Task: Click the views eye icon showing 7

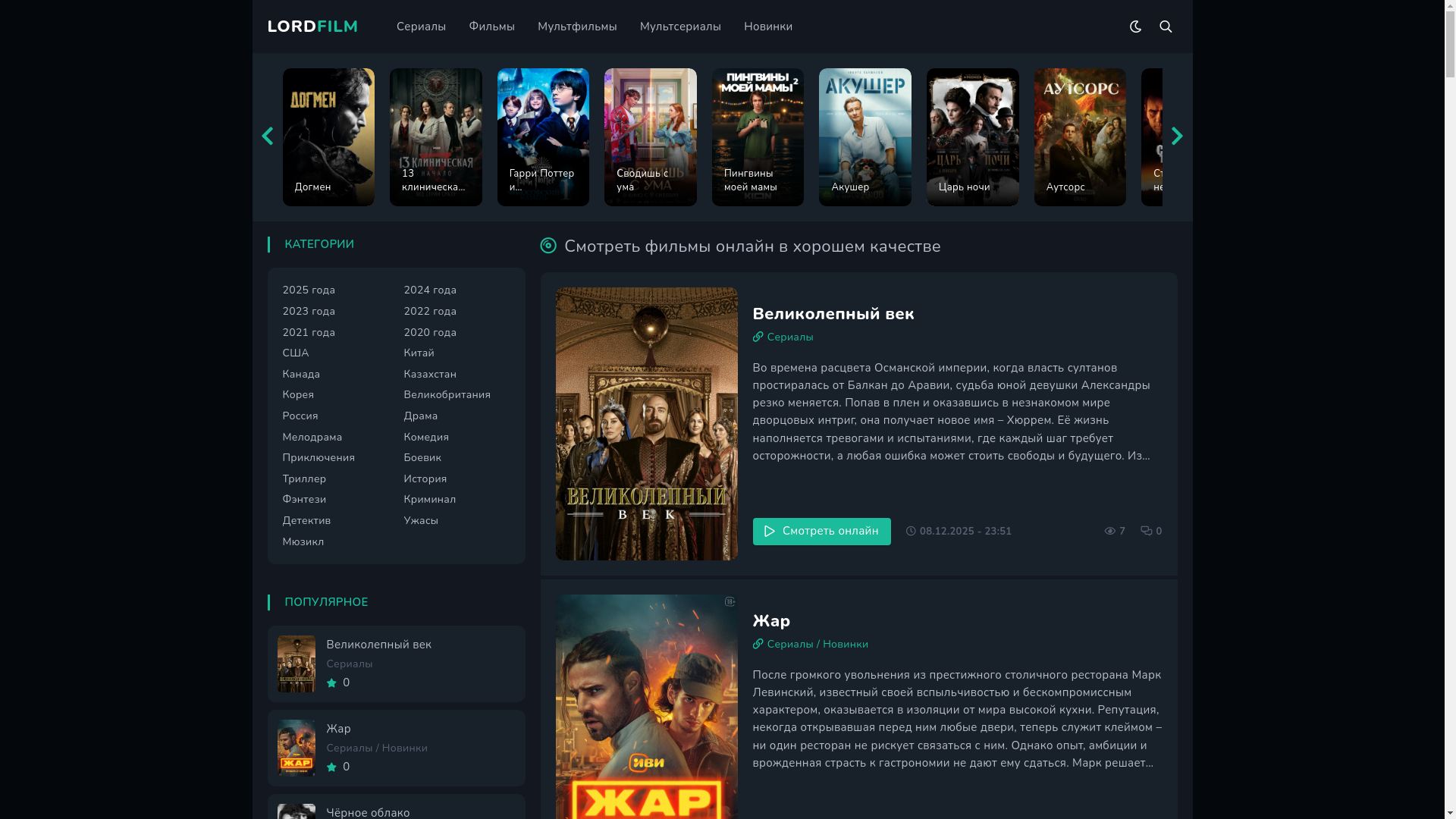Action: tap(1109, 532)
